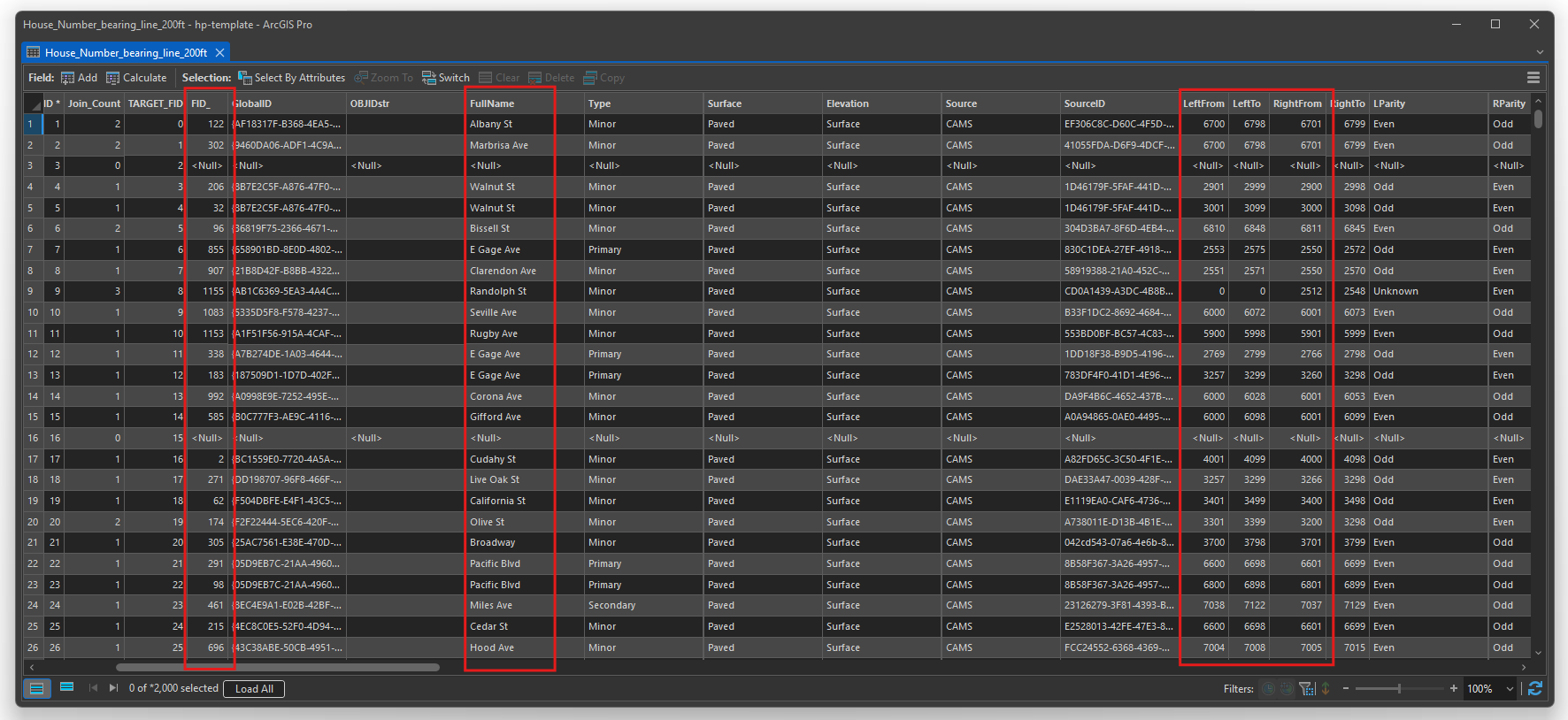1568x720 pixels.
Task: Close the House_Number_bearing_line_200ft table tab
Action: click(220, 53)
